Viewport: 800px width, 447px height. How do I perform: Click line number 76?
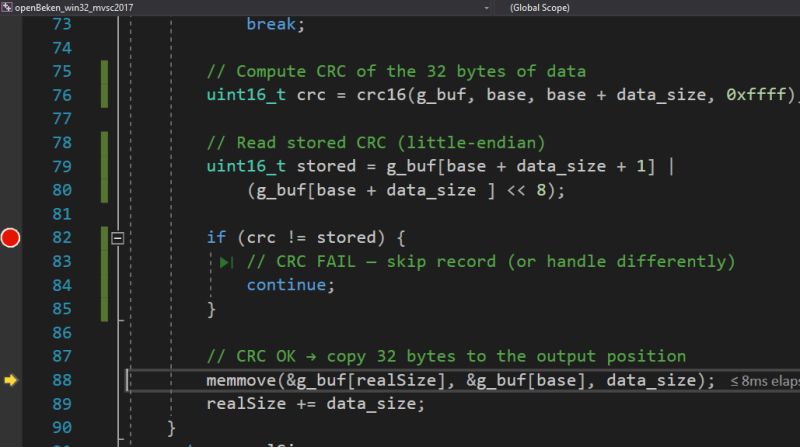[x=62, y=95]
